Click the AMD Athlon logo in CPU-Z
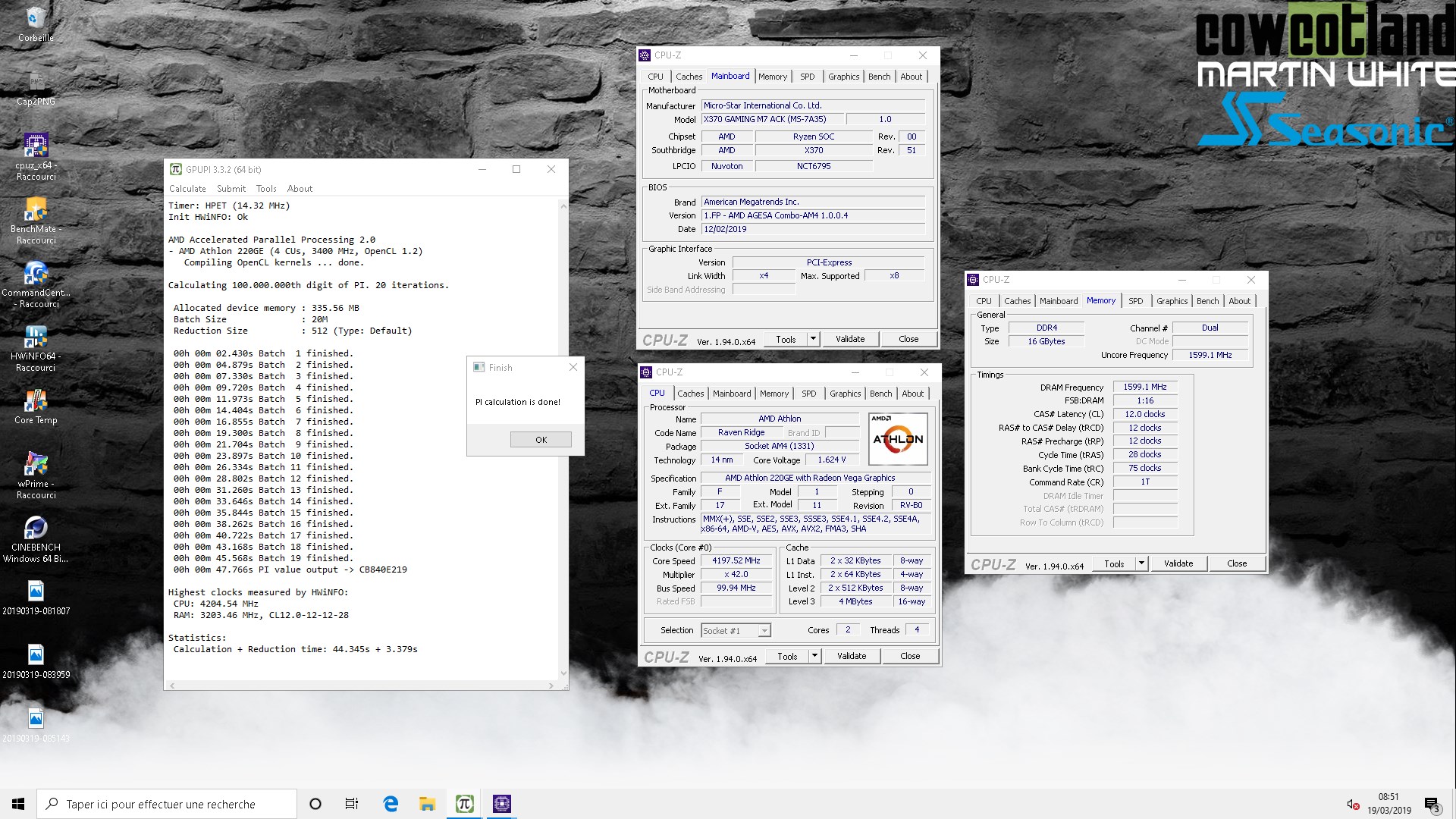The width and height of the screenshot is (1456, 819). (x=898, y=439)
